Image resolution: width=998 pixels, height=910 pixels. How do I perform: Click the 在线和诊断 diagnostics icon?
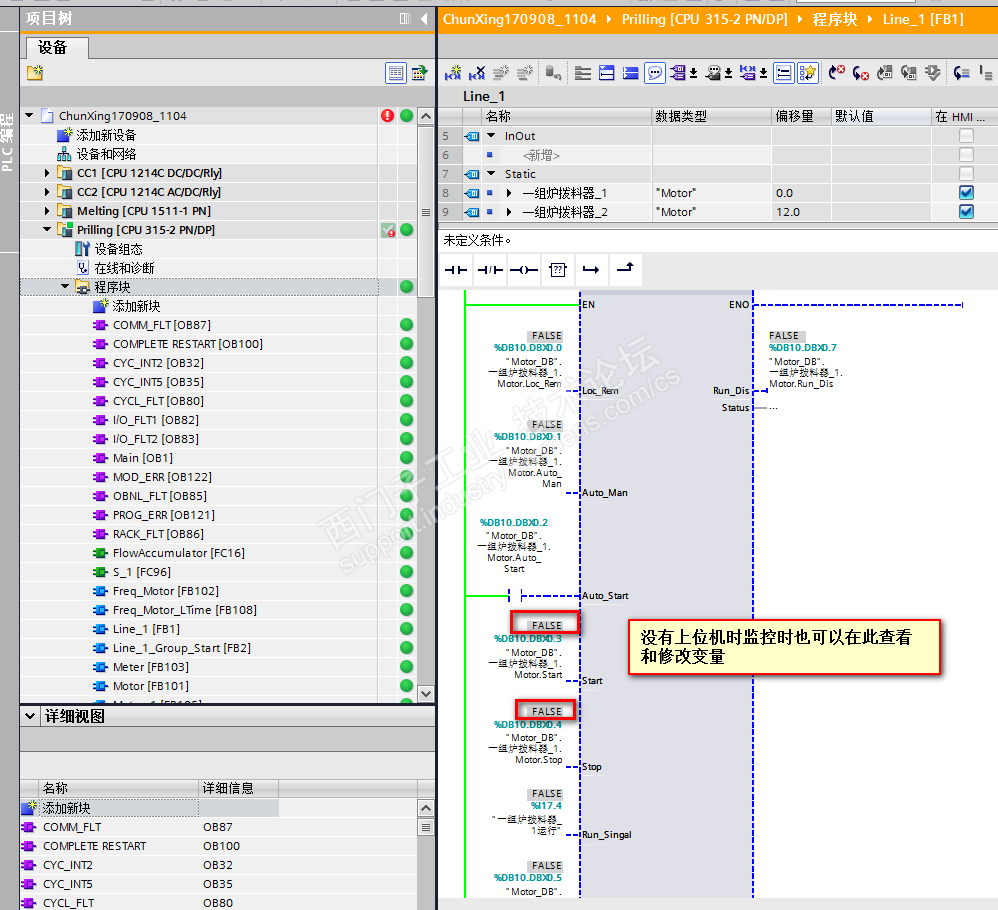pos(83,268)
